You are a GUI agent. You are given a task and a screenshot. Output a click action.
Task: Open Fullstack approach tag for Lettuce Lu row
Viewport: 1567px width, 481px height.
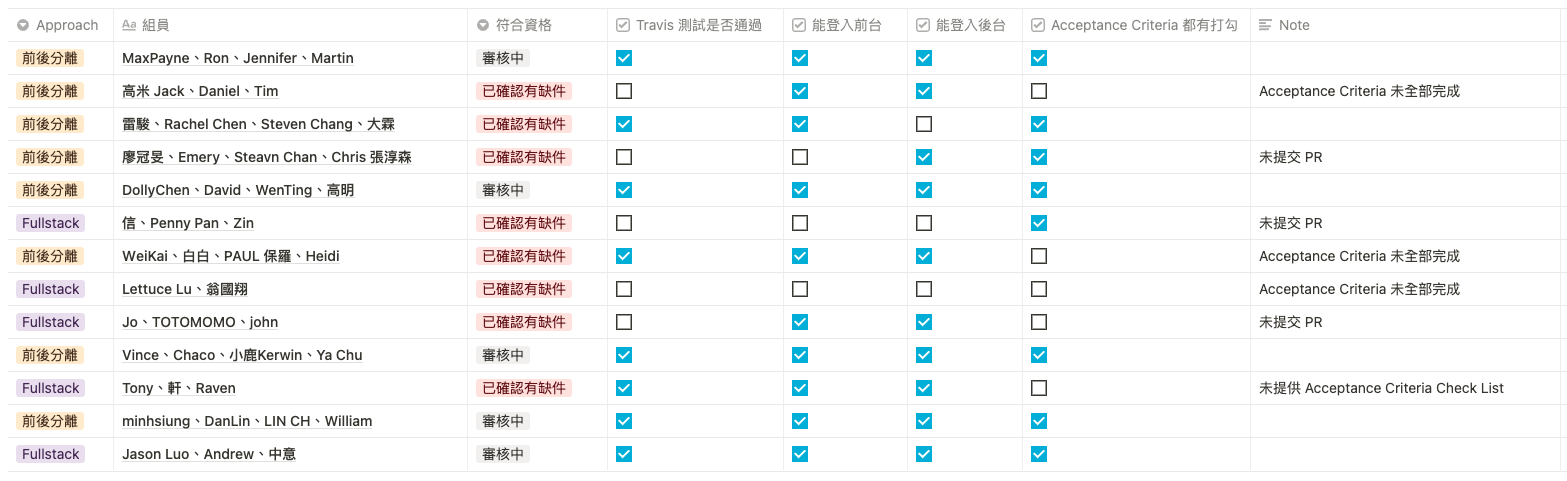(x=50, y=289)
